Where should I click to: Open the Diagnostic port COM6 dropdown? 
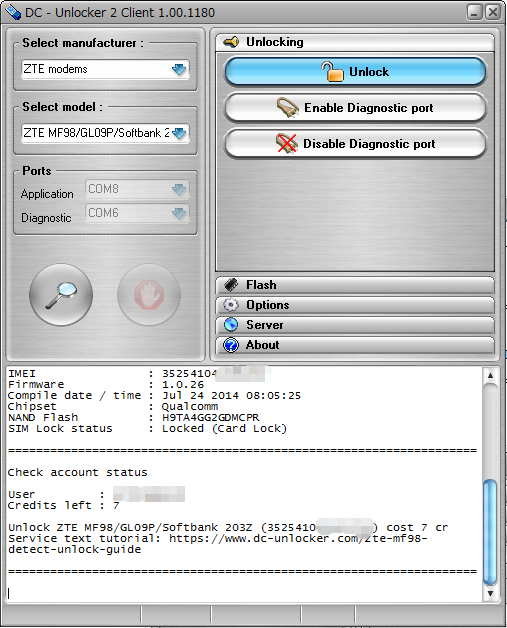(x=137, y=213)
